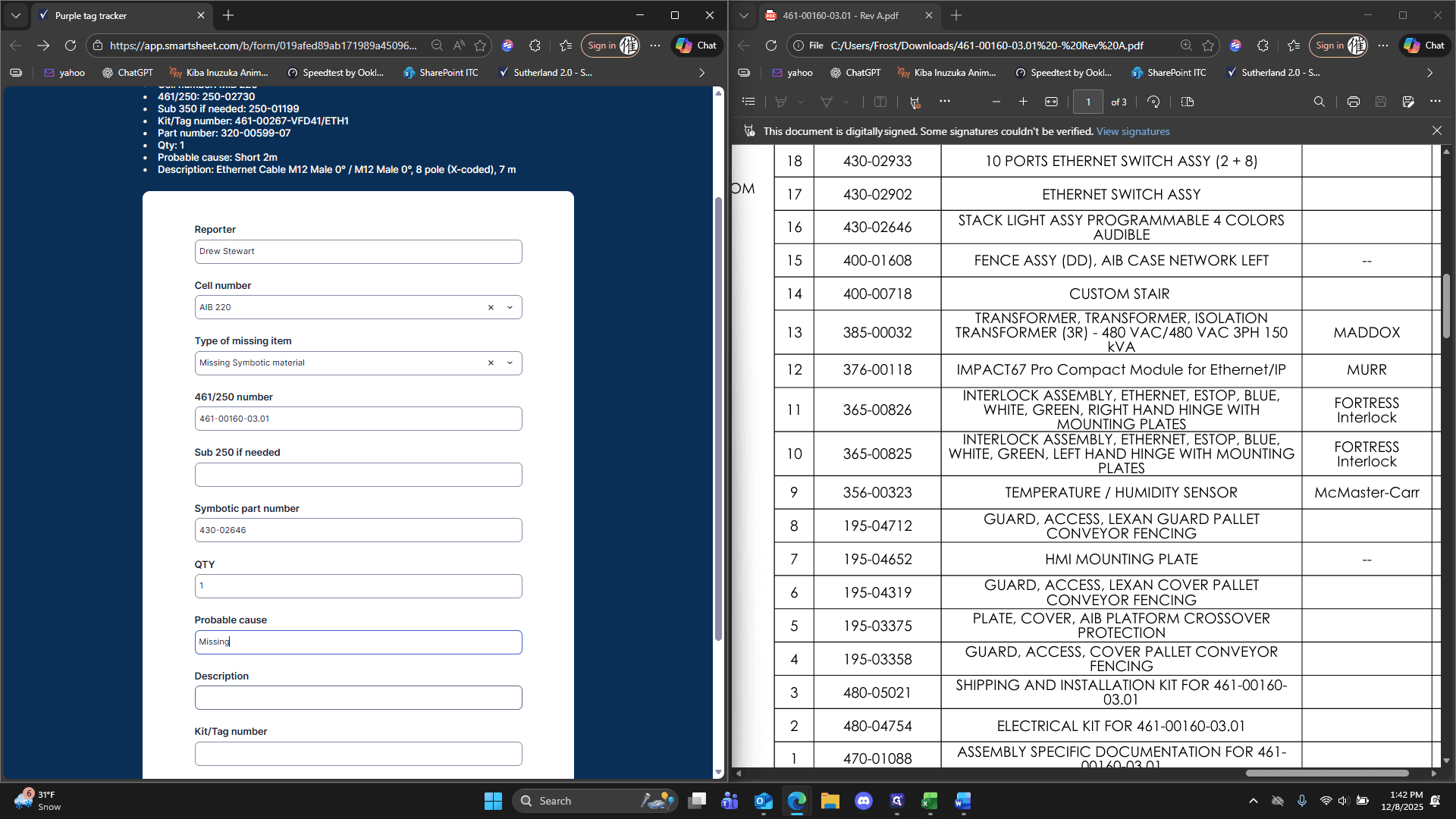Click Sign in button in Smartsheet window
Image resolution: width=1456 pixels, height=819 pixels.
(x=610, y=45)
